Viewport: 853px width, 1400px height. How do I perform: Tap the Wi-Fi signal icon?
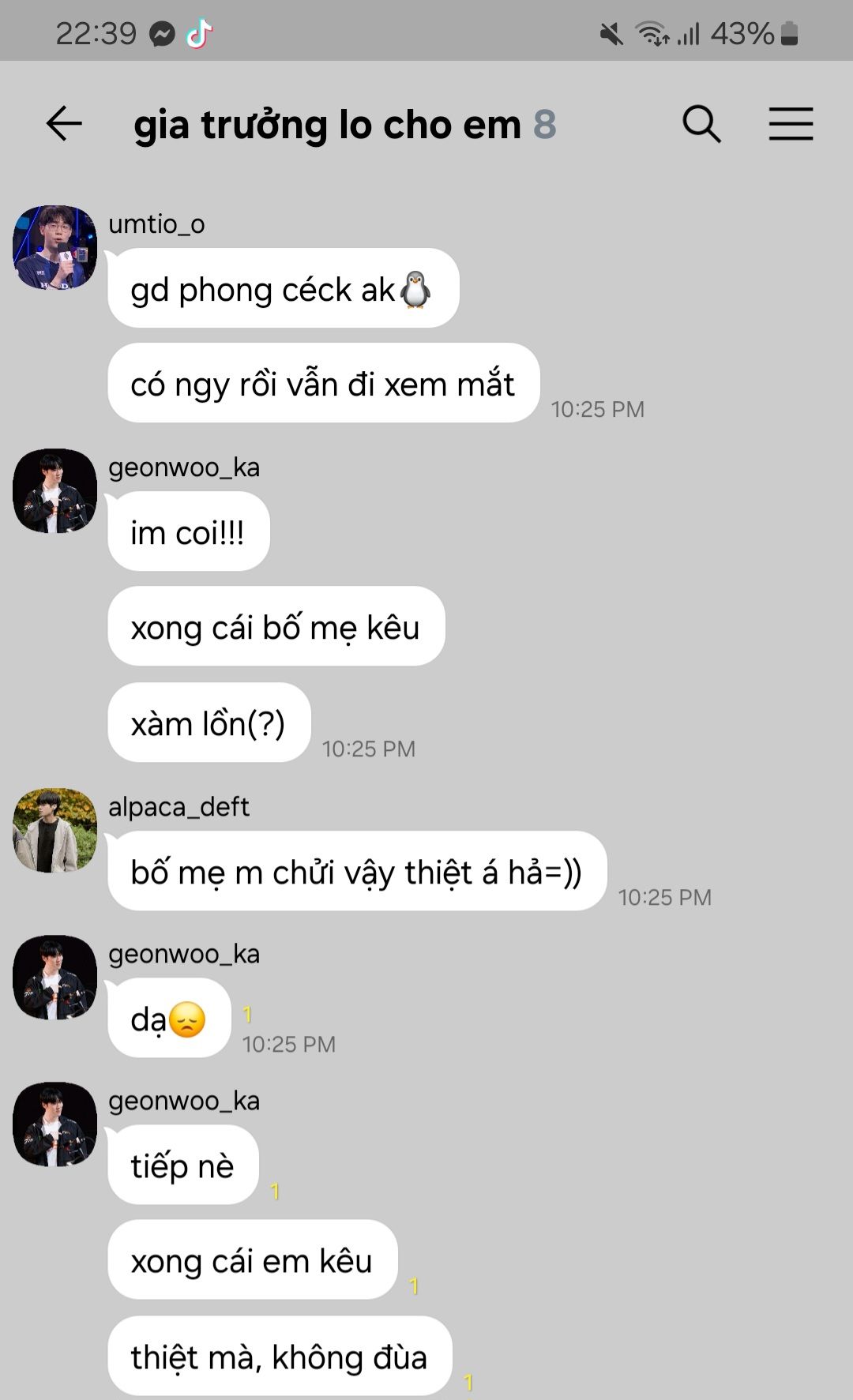click(x=652, y=34)
